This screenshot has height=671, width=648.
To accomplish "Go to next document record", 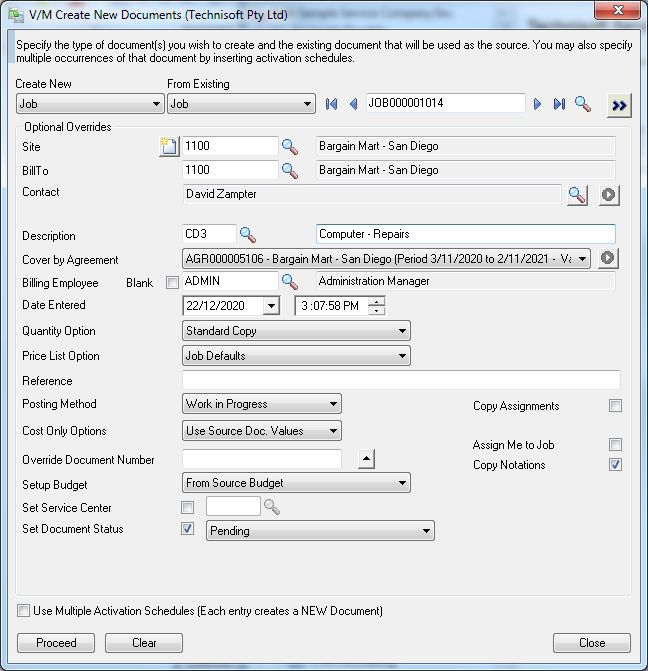I will pyautogui.click(x=537, y=104).
